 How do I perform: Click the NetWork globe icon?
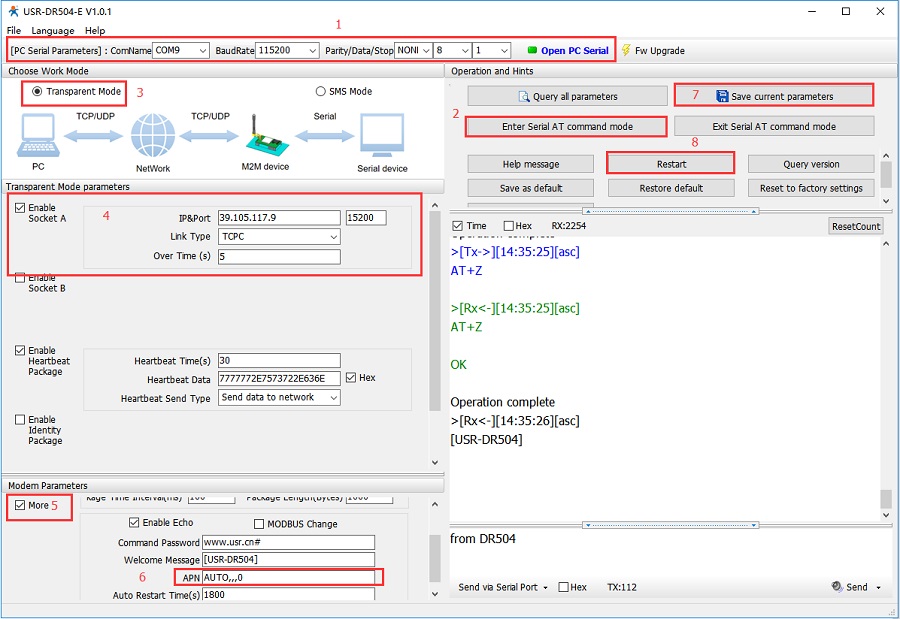(153, 136)
